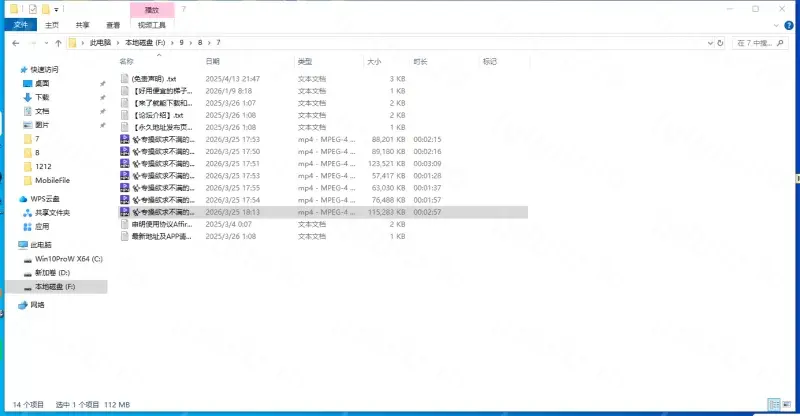Open 共享文件夹 under WPS cloud

click(x=52, y=212)
